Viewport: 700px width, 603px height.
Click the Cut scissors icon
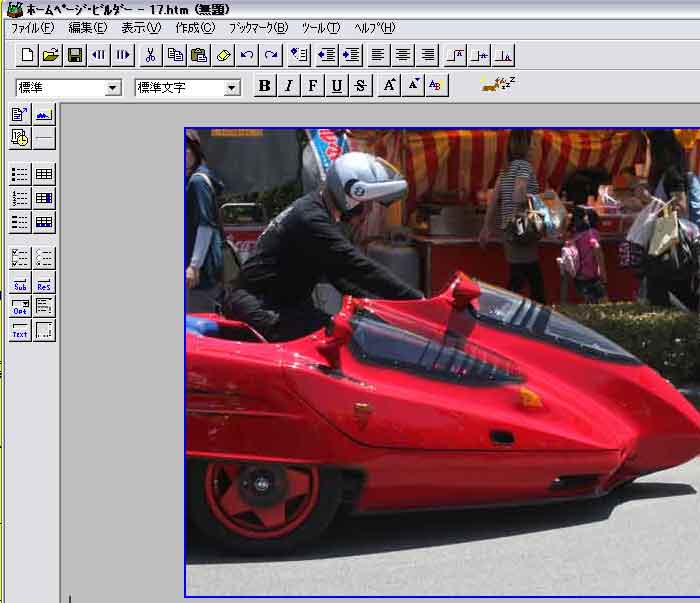tap(150, 55)
